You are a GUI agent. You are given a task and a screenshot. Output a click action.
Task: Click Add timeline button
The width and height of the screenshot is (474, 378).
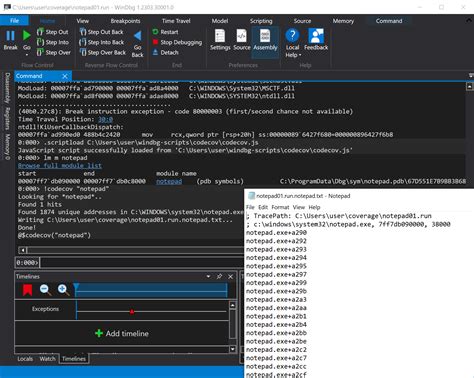(x=122, y=333)
